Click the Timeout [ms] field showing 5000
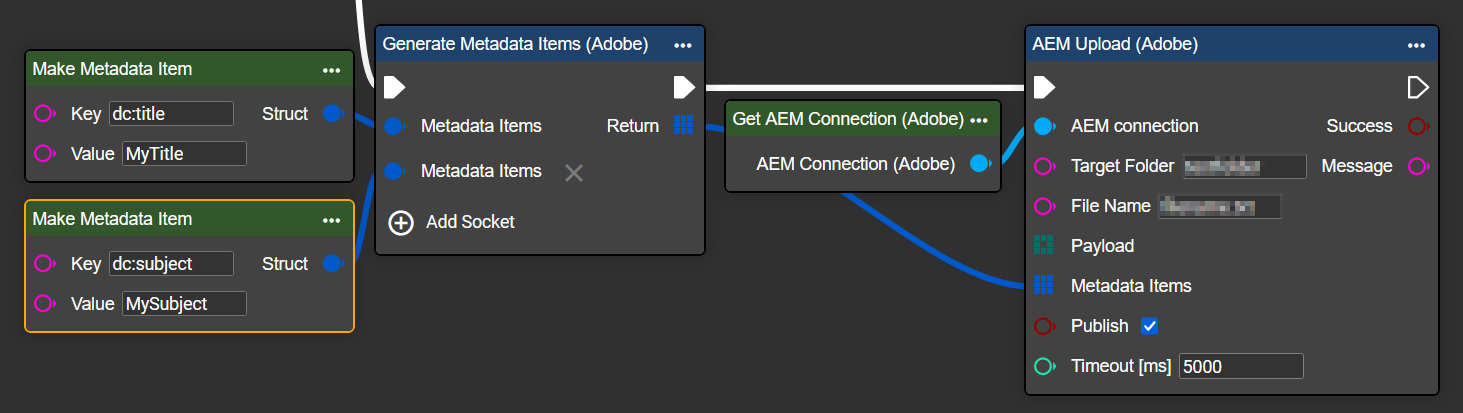 (1241, 366)
